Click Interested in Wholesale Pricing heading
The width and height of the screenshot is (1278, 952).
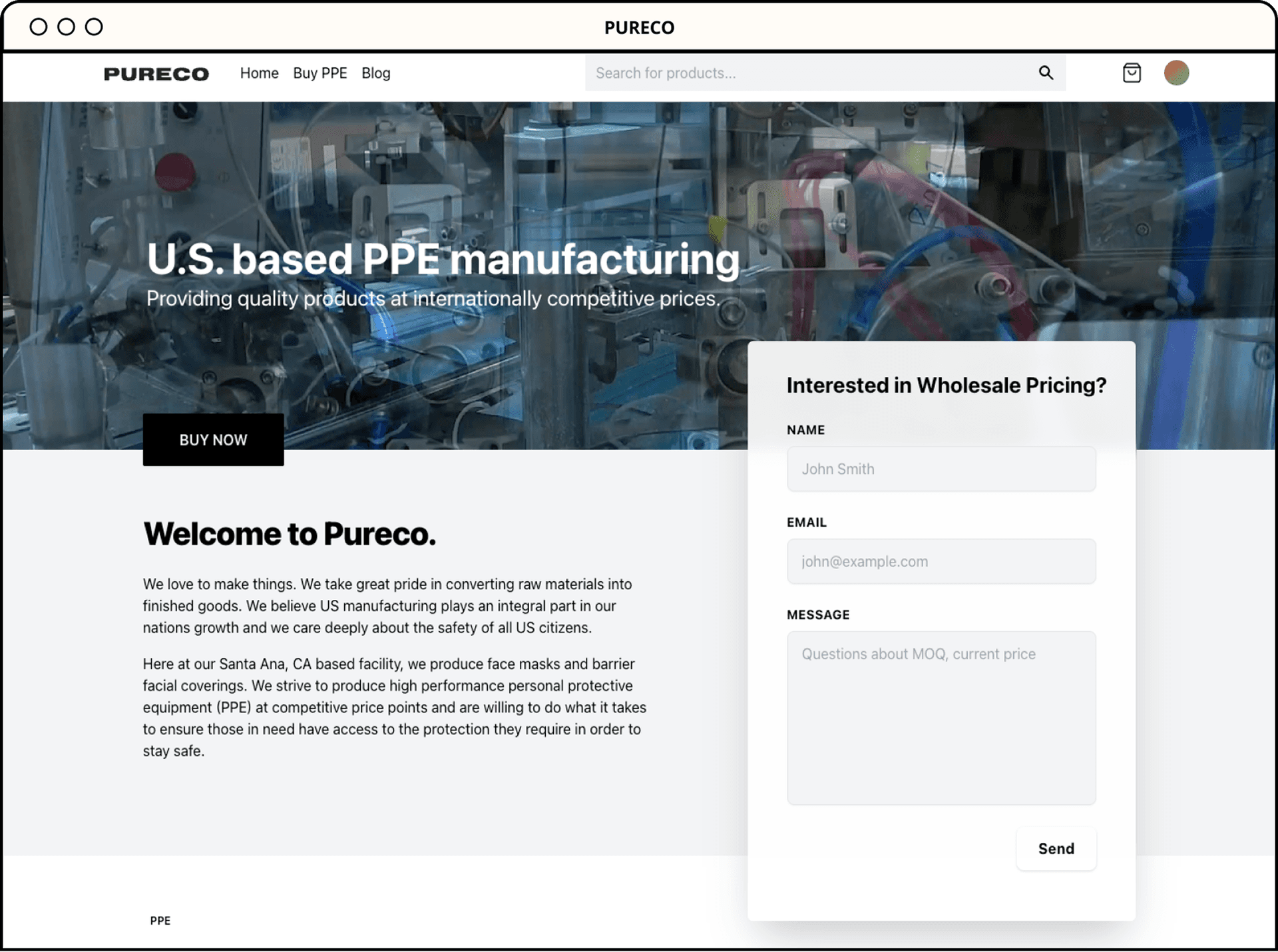point(946,385)
